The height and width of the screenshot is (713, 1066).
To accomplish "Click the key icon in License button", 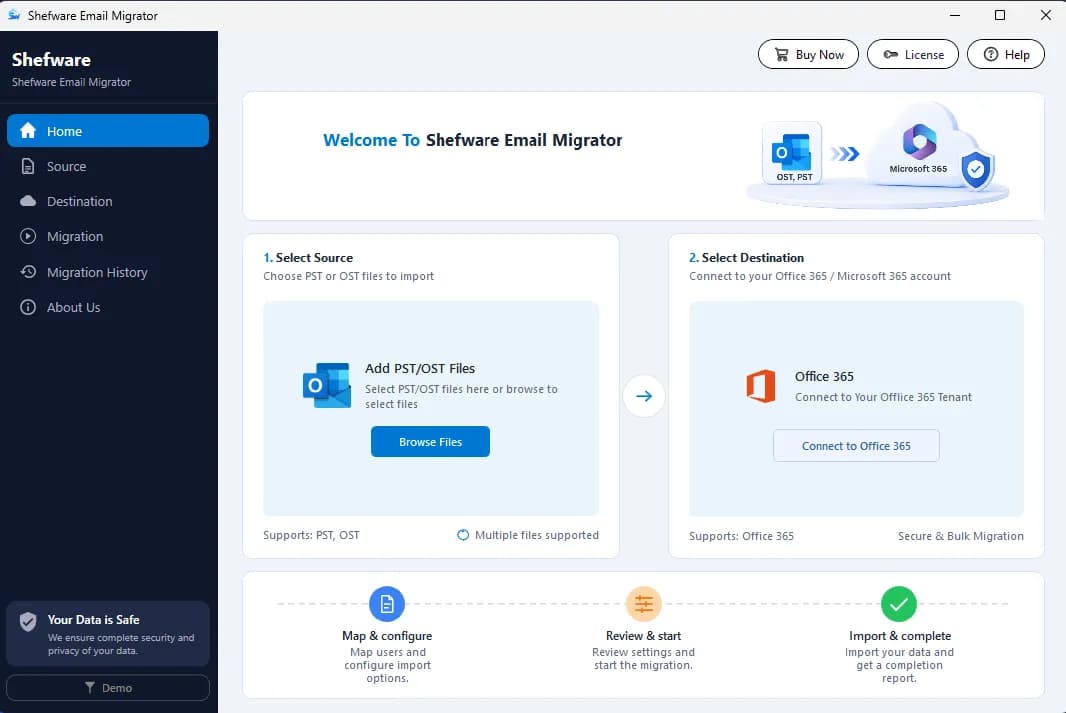I will 891,54.
